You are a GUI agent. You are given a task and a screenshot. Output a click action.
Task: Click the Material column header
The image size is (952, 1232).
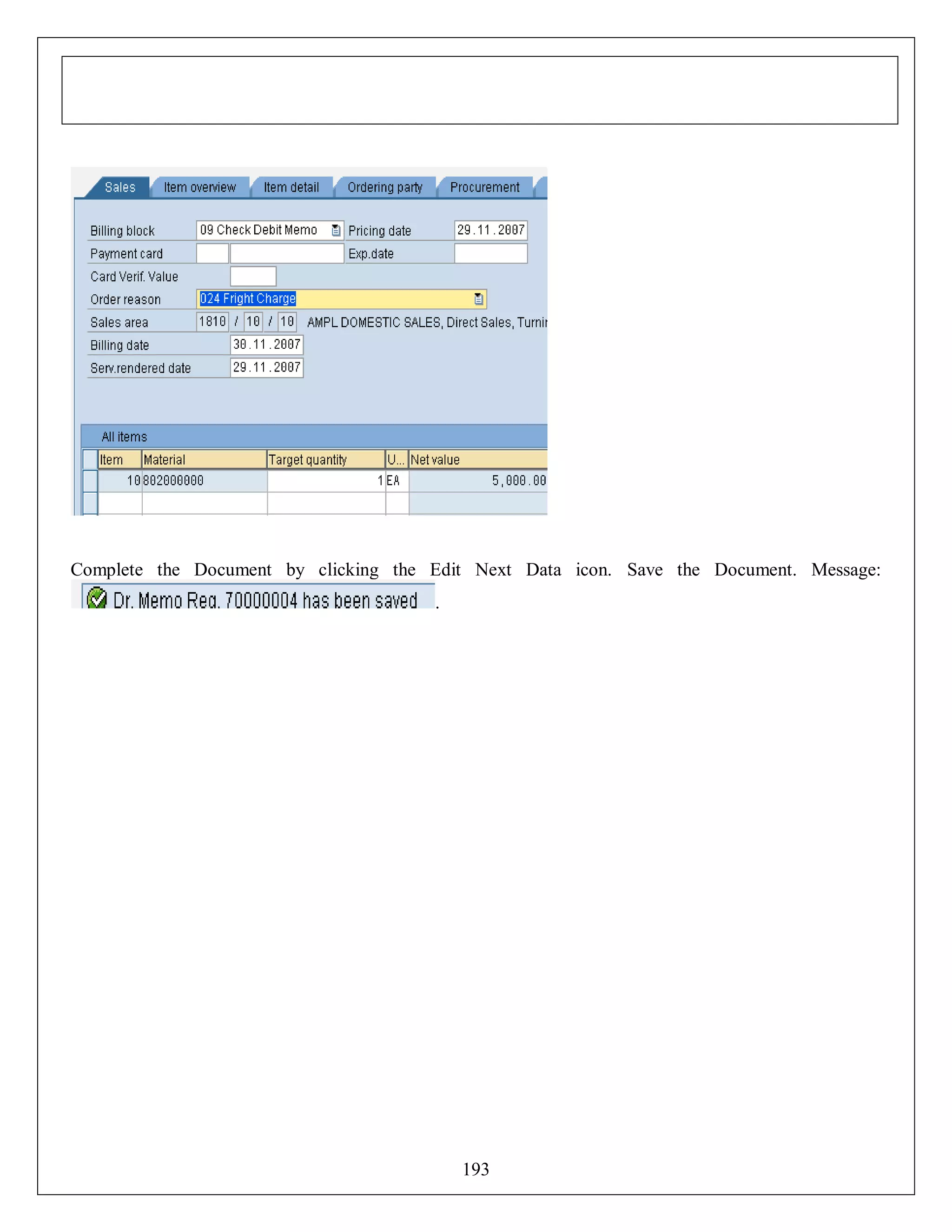(x=204, y=460)
